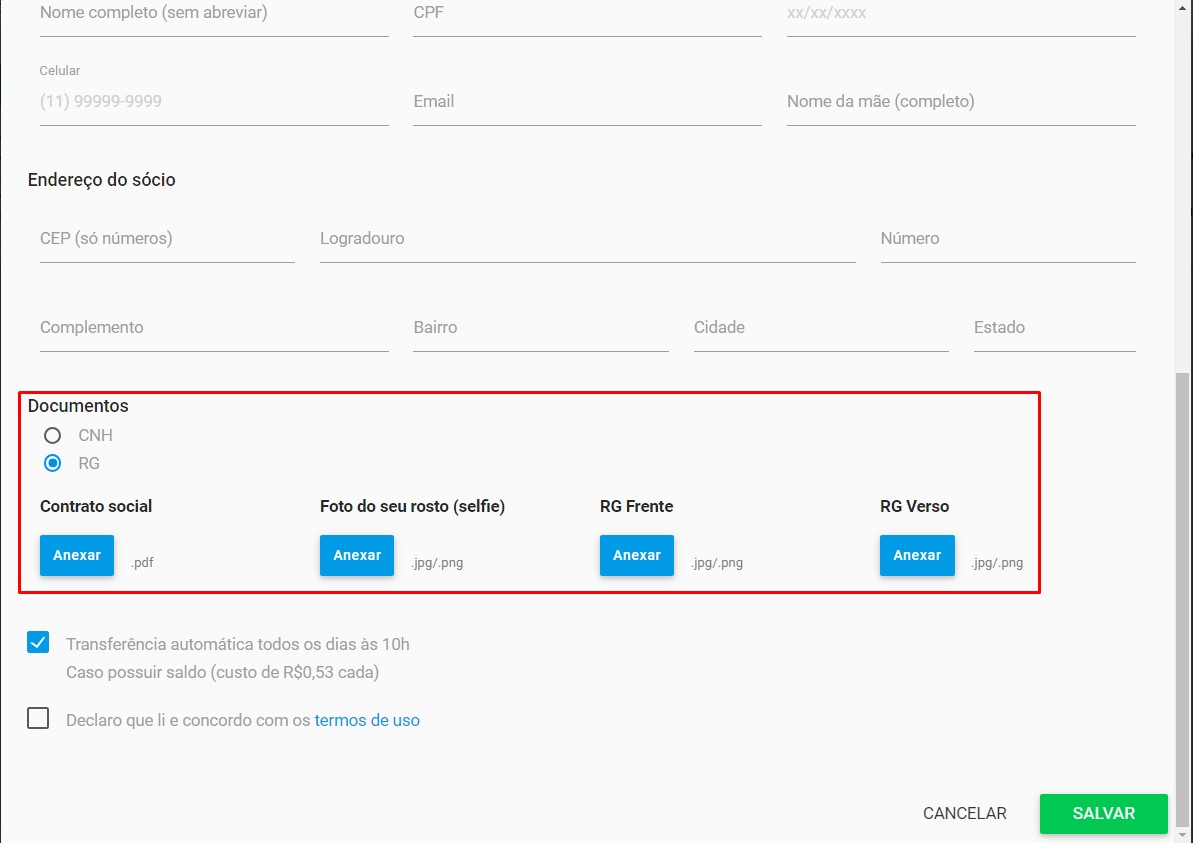Open the termos de uso link
The height and width of the screenshot is (843, 1193).
pos(367,720)
